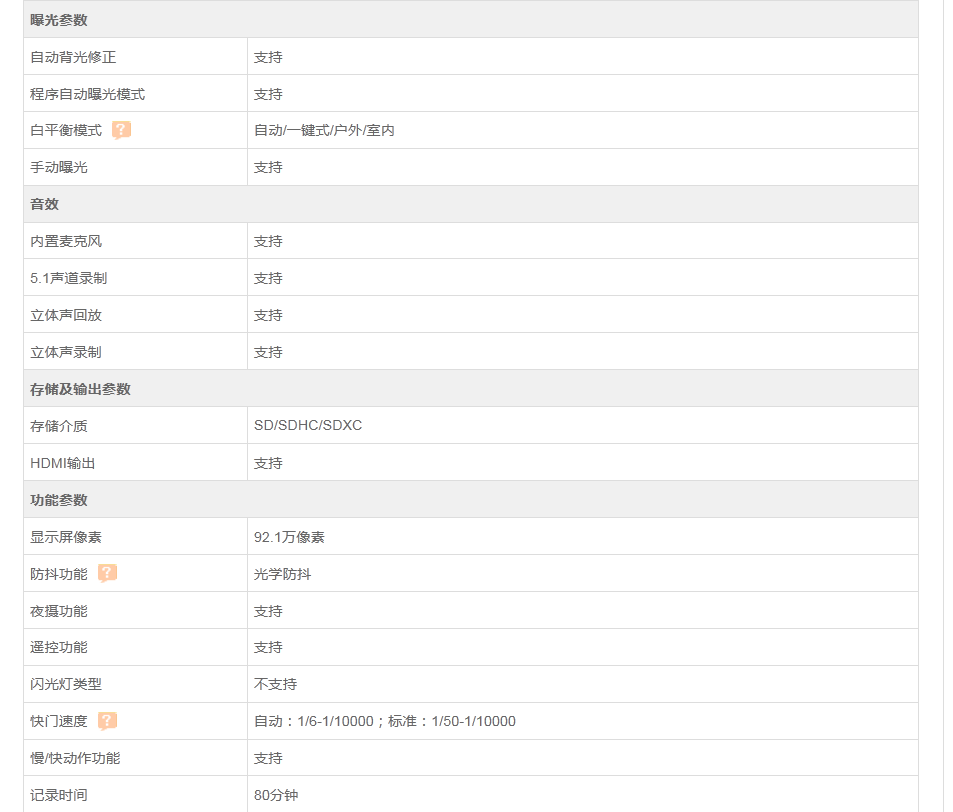Image resolution: width=953 pixels, height=812 pixels.
Task: Open help icon next to 白平衡模式
Action: [x=122, y=130]
